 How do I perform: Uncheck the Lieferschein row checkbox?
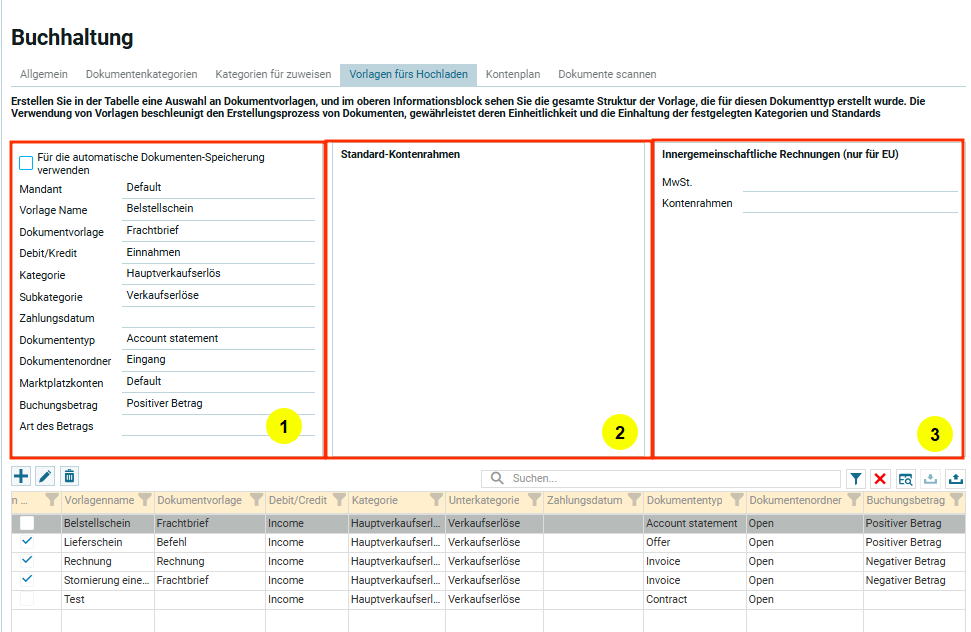(x=27, y=541)
